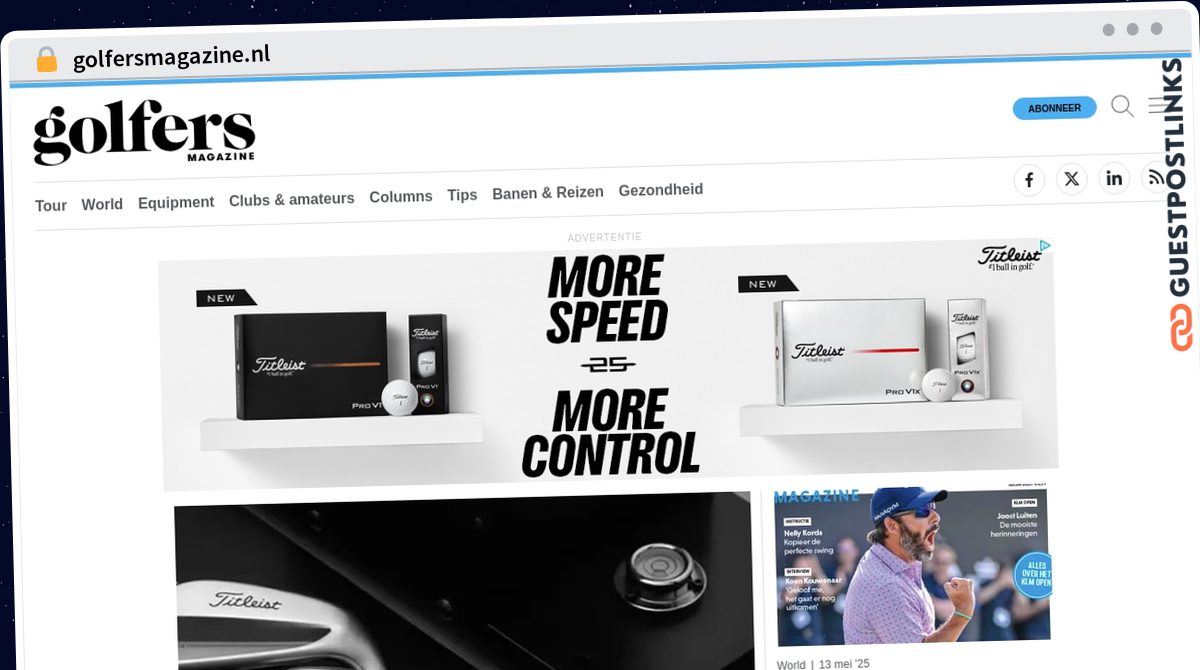1200x670 pixels.
Task: Click the ABONNEER subscribe button
Action: 1054,108
